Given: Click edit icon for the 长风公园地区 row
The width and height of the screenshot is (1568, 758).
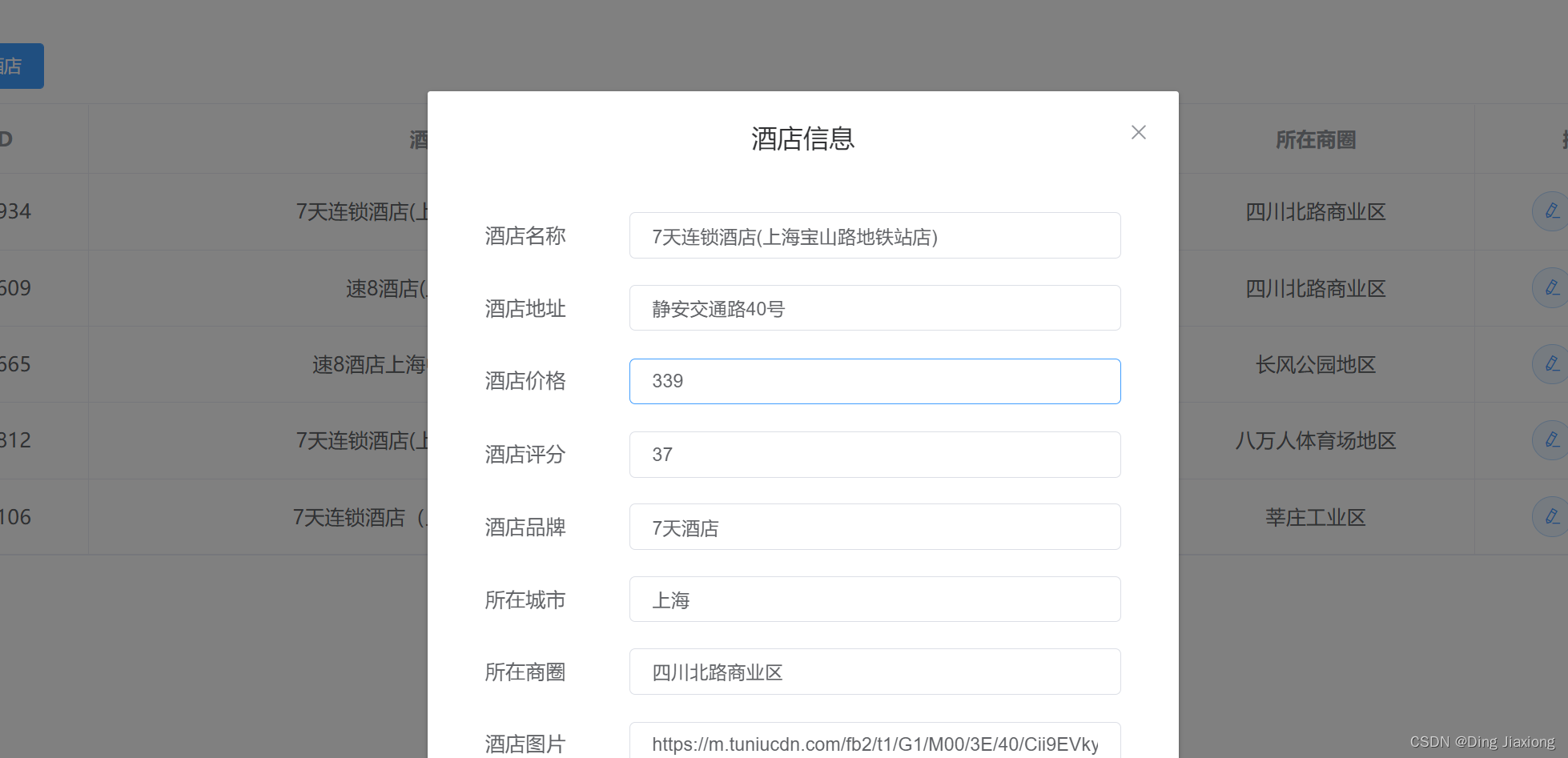Looking at the screenshot, I should pyautogui.click(x=1551, y=364).
